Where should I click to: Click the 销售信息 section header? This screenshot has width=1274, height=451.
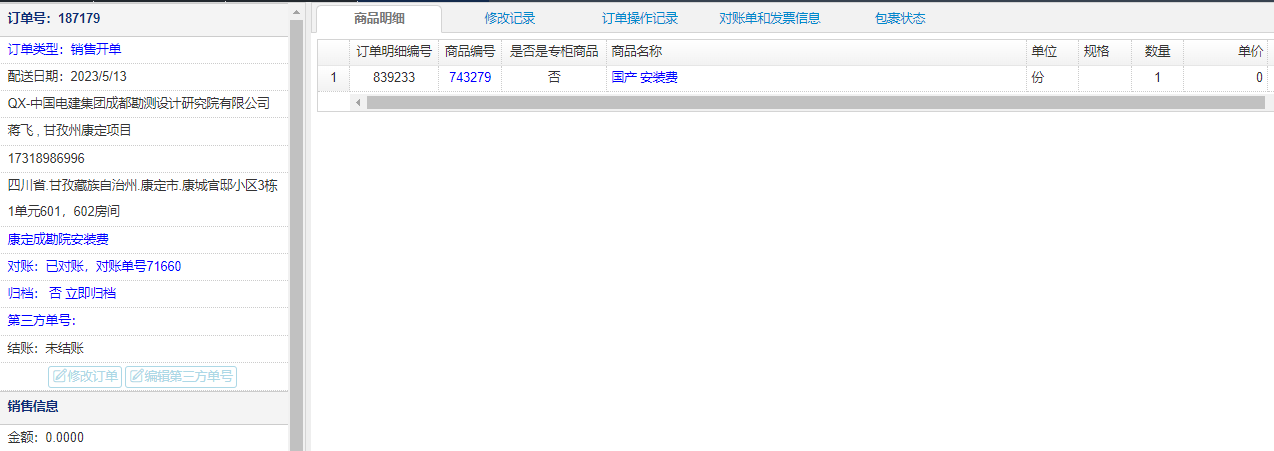tap(33, 406)
